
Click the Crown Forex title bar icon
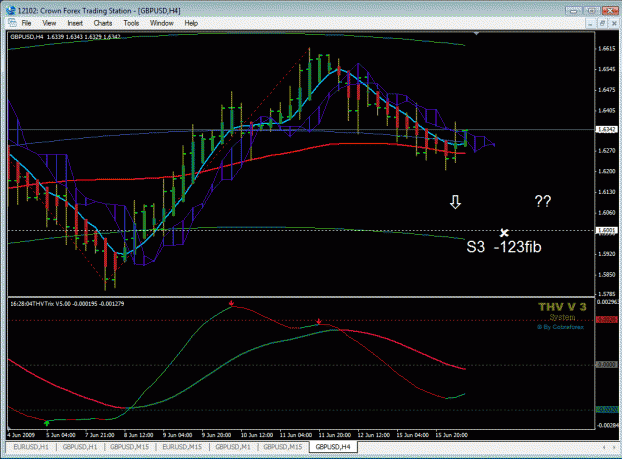click(x=12, y=10)
